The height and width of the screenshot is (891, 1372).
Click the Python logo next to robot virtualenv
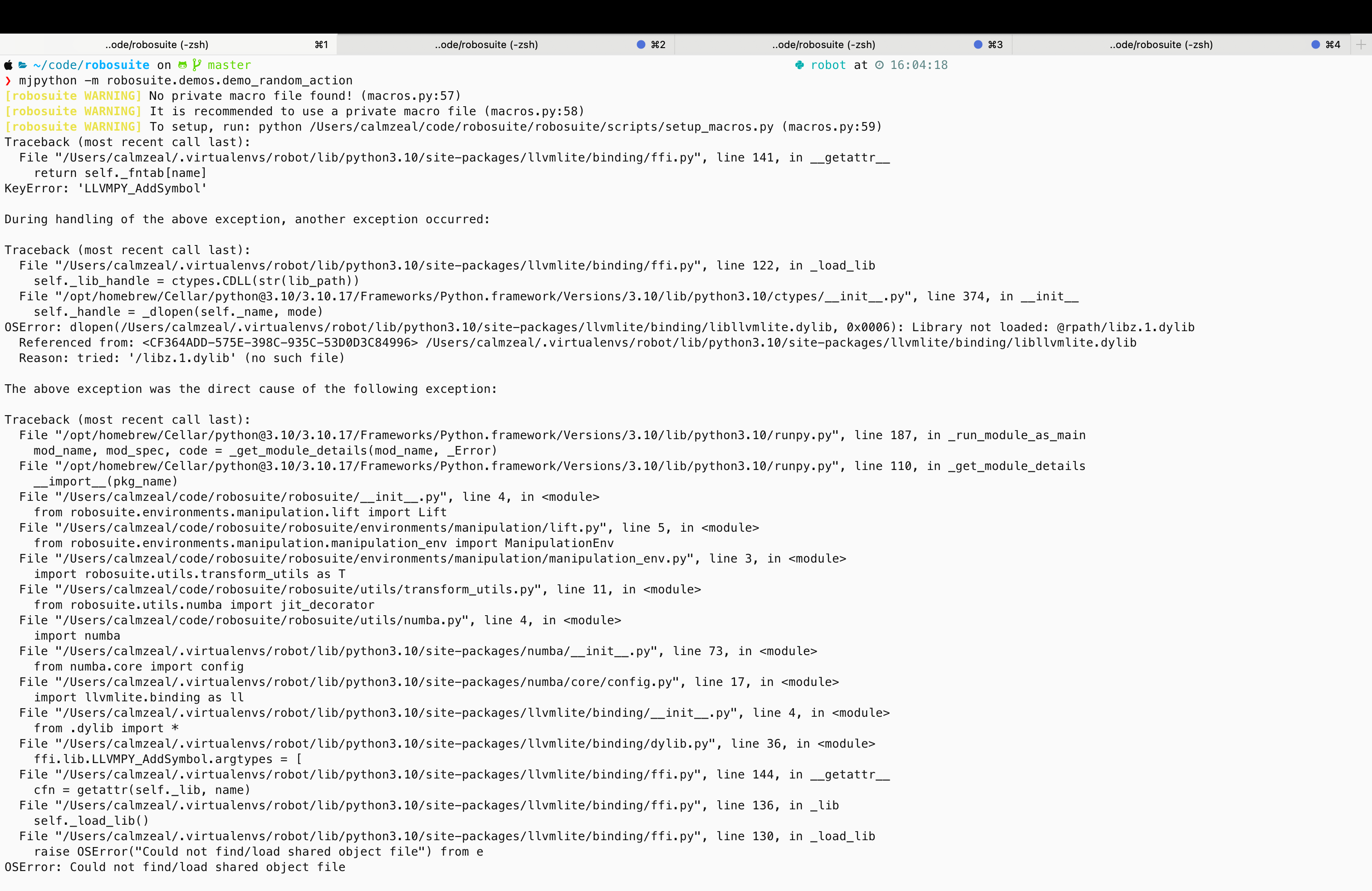pyautogui.click(x=800, y=65)
